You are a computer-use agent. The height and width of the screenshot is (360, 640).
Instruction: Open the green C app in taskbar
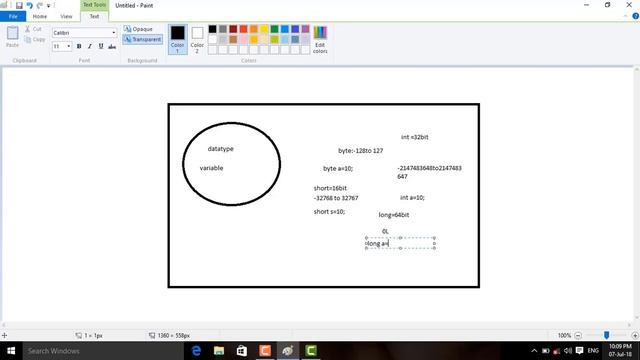pos(311,351)
